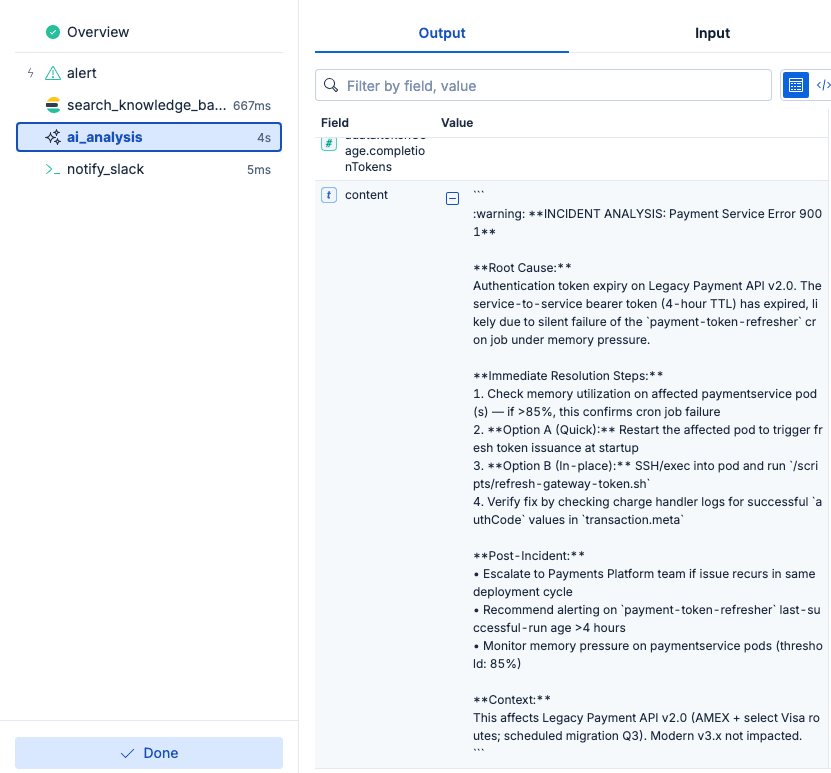Switch to the Output tab
Image resolution: width=831 pixels, height=773 pixels.
pyautogui.click(x=442, y=33)
